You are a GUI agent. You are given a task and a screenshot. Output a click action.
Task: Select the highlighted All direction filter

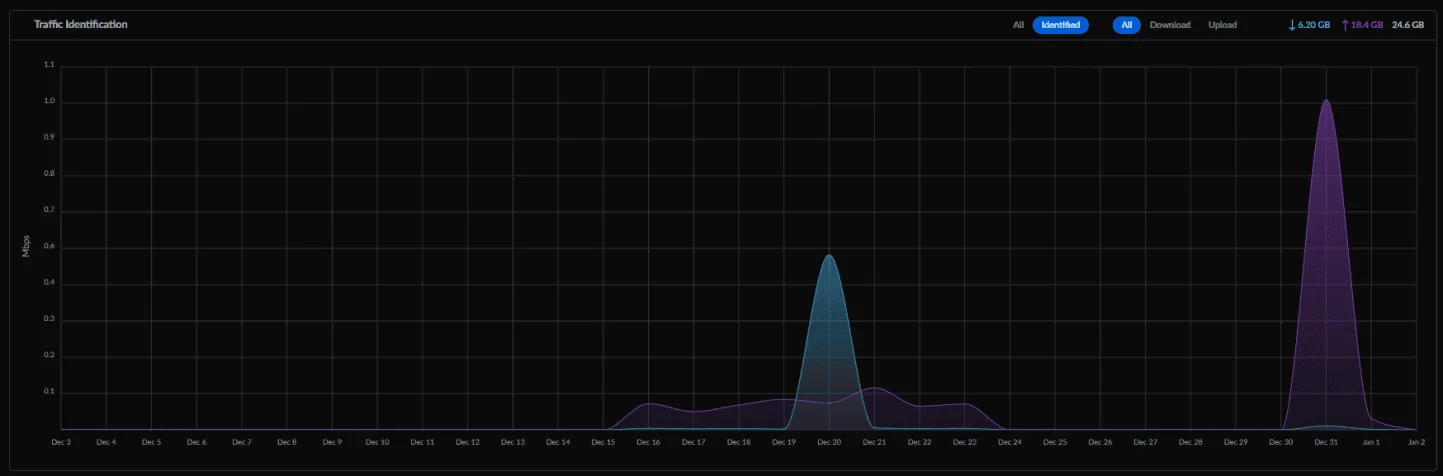[1126, 25]
